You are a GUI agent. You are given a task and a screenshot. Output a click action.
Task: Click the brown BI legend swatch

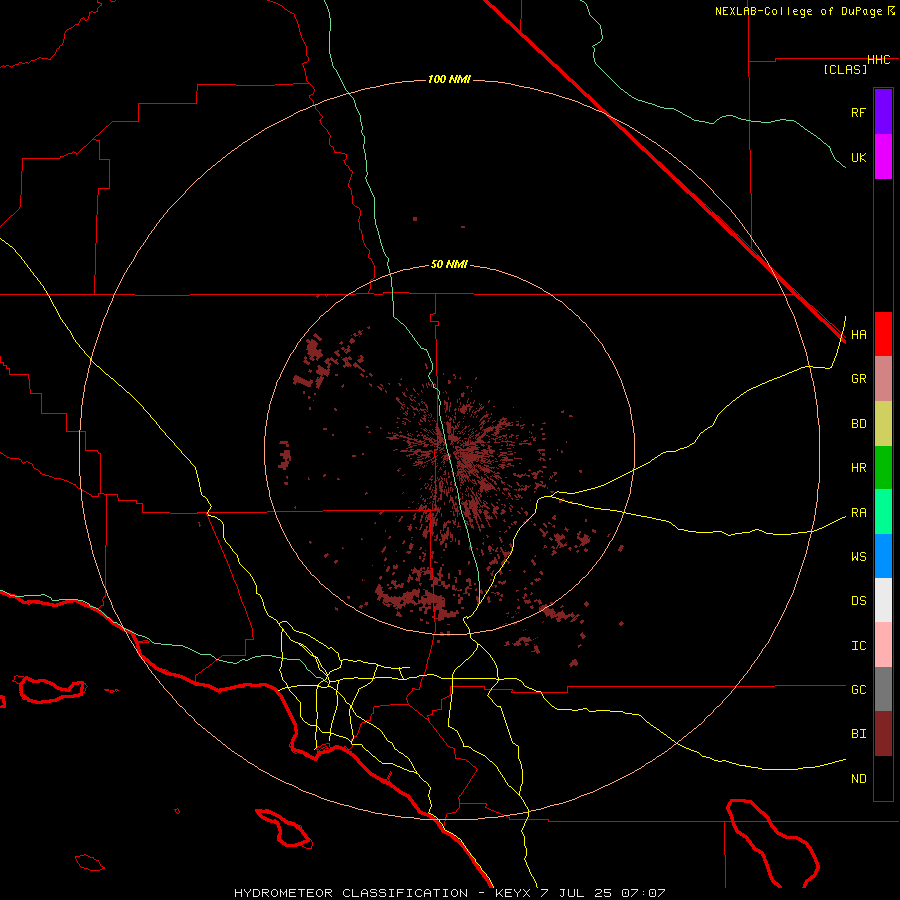[883, 734]
